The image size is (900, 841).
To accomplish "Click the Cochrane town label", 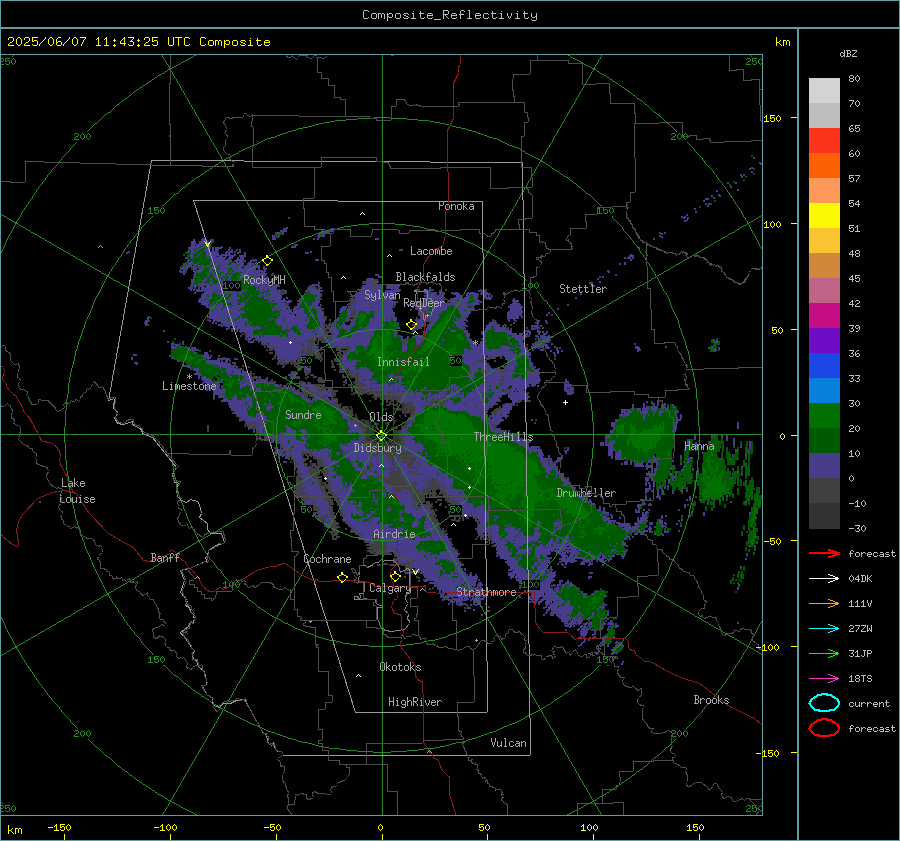I will click(327, 559).
